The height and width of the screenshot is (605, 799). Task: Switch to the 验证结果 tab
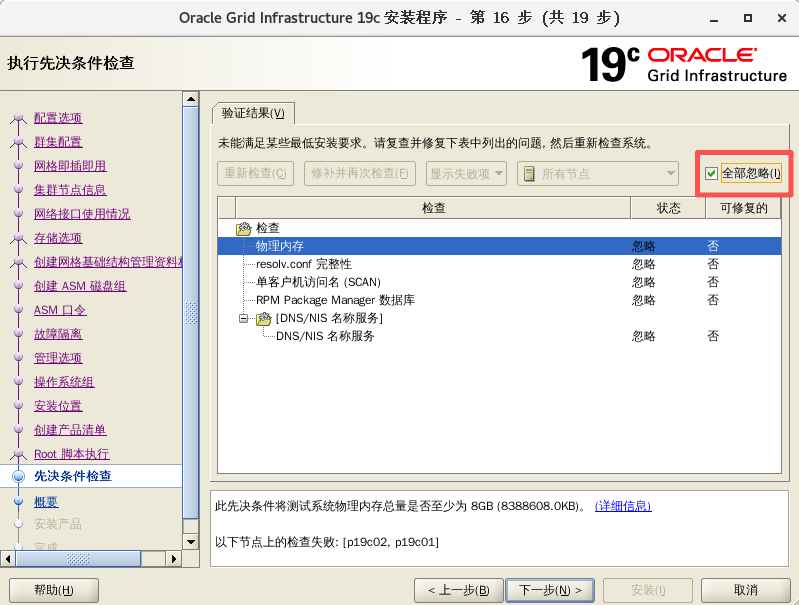(253, 113)
